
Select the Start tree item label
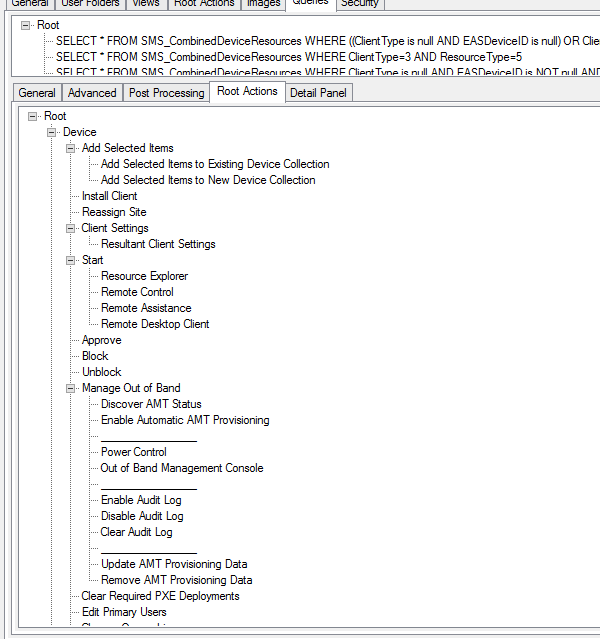click(92, 260)
